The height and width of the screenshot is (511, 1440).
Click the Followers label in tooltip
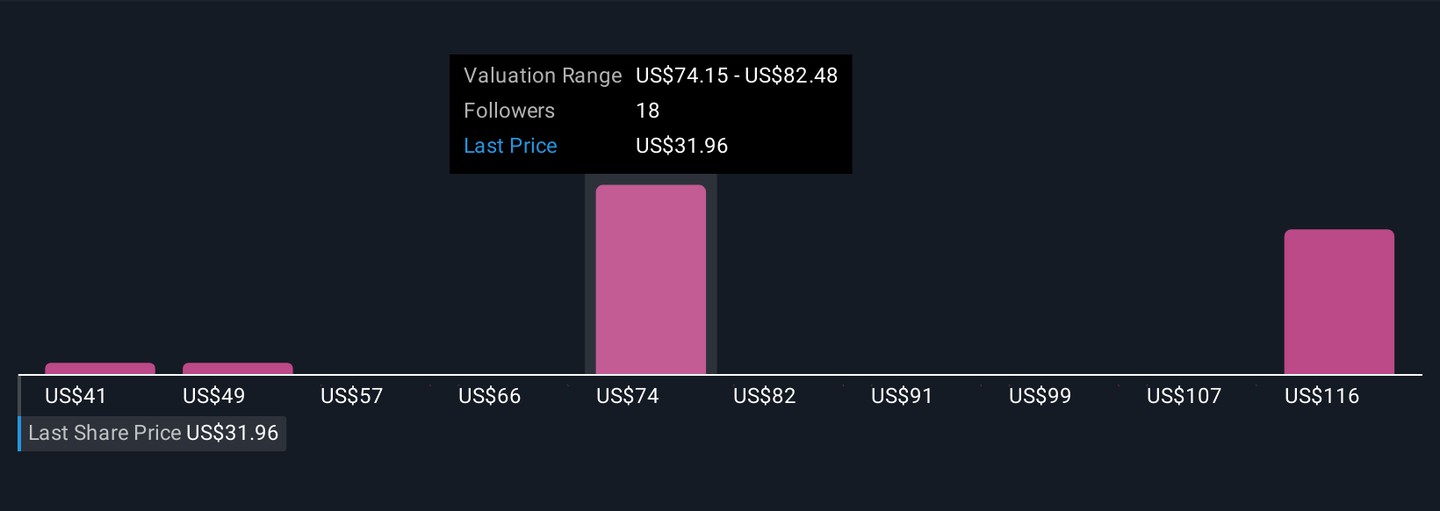(x=509, y=111)
